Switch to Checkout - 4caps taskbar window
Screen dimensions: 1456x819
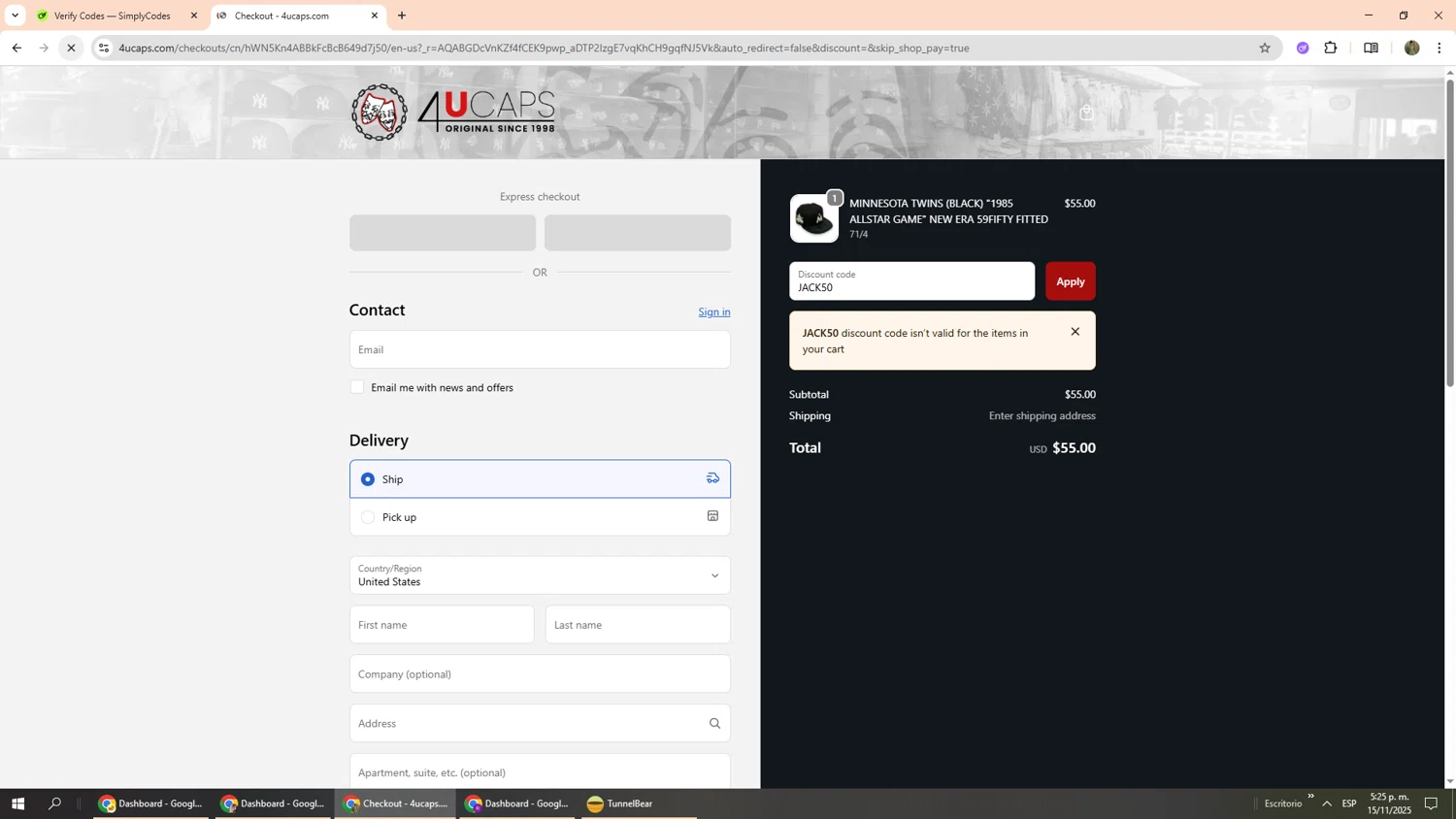(x=395, y=803)
